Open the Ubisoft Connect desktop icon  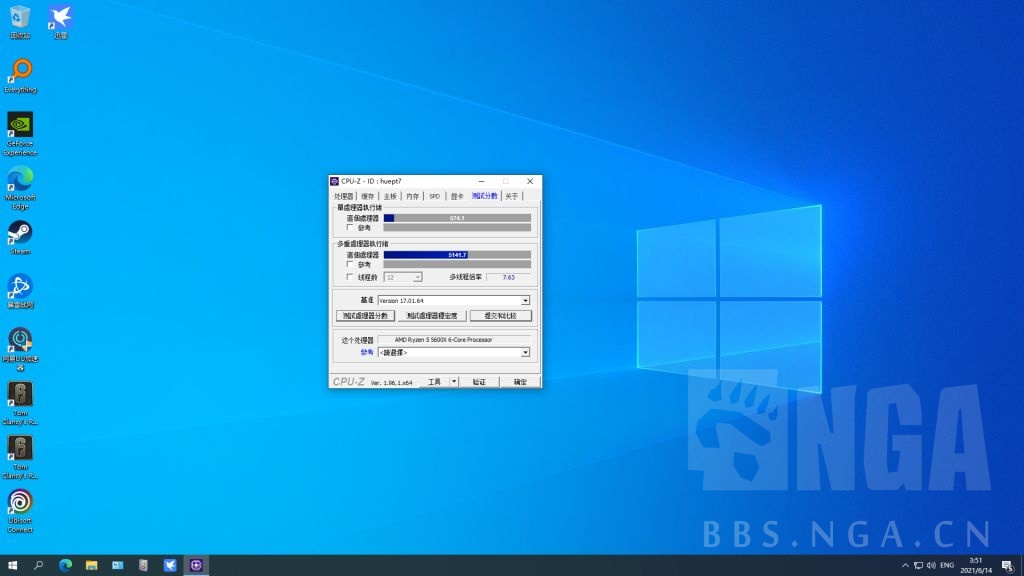(20, 502)
